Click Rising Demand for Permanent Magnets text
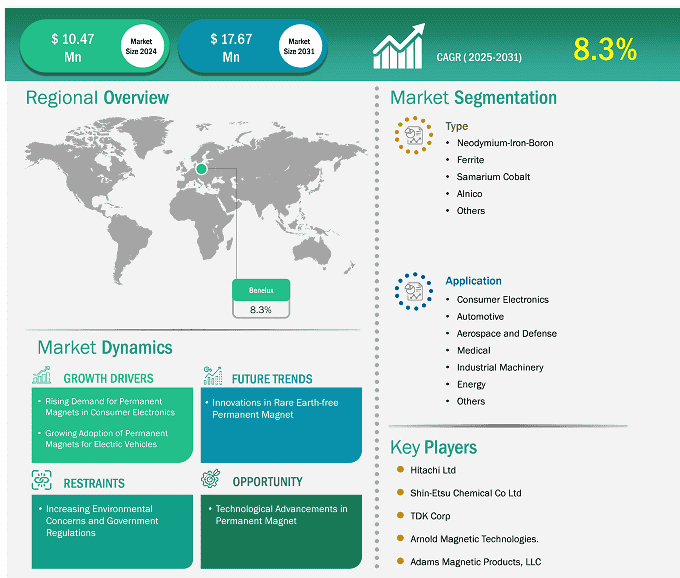 [110, 407]
